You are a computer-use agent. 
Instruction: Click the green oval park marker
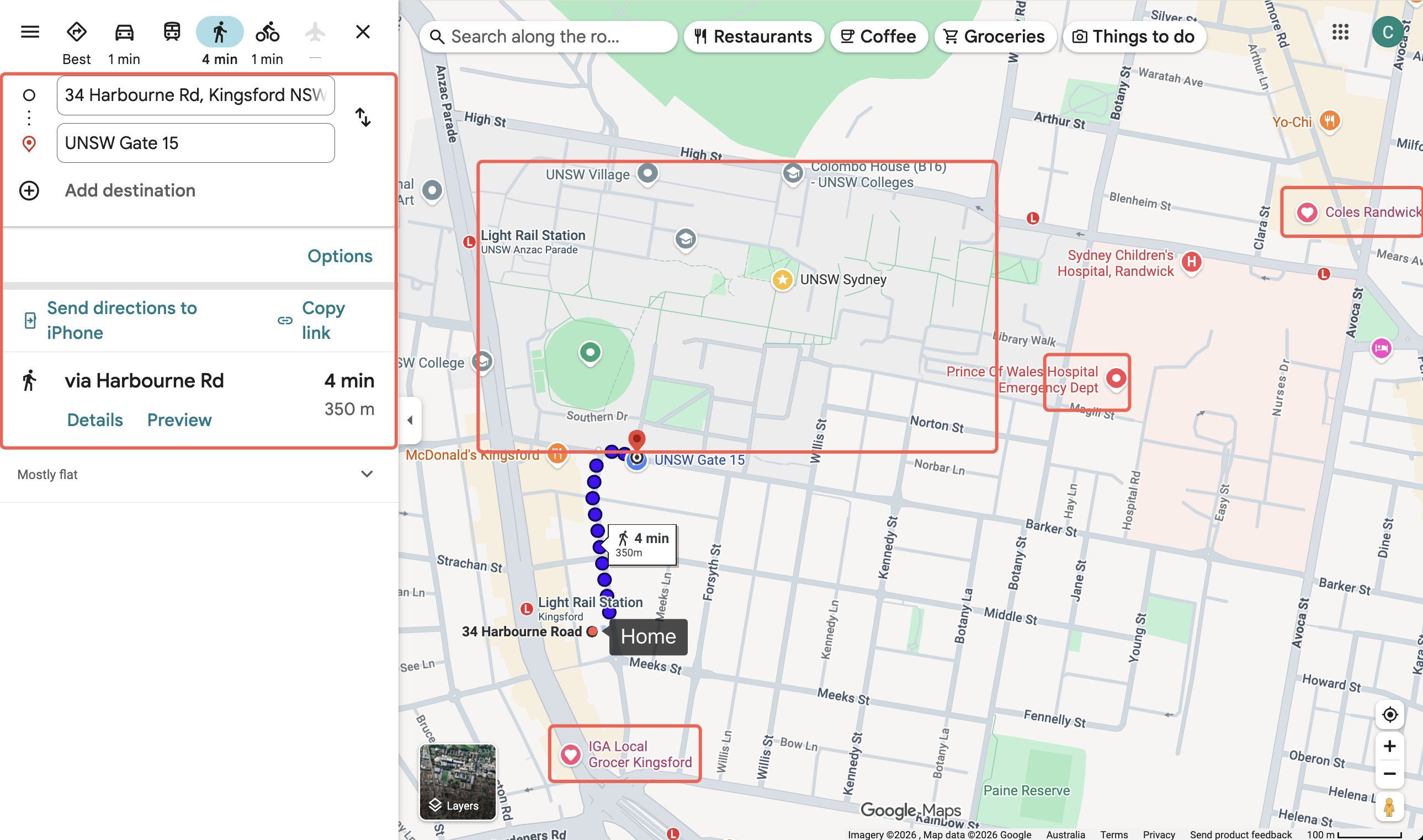[x=590, y=353]
